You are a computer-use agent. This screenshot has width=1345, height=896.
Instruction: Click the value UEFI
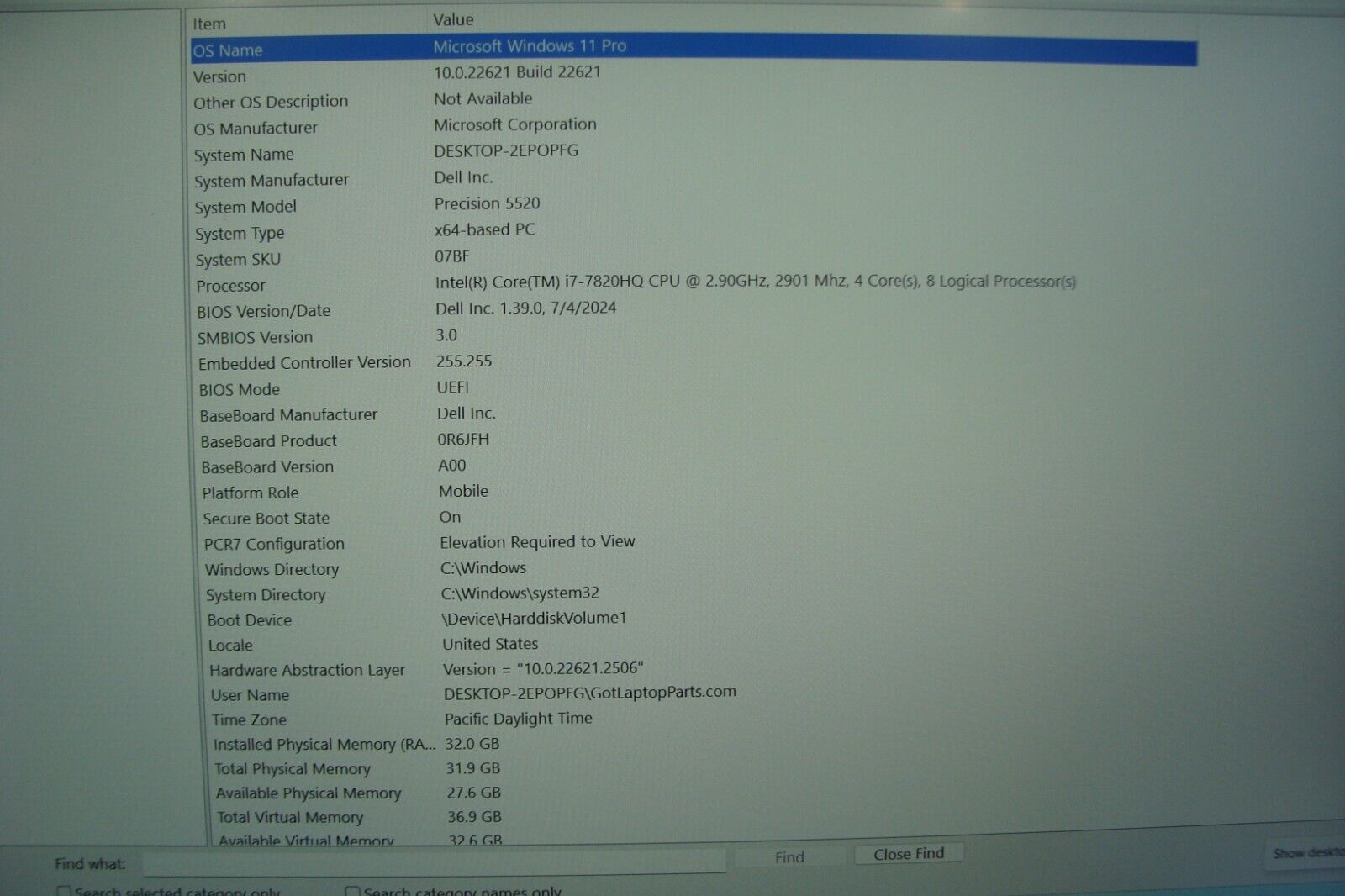pyautogui.click(x=452, y=387)
